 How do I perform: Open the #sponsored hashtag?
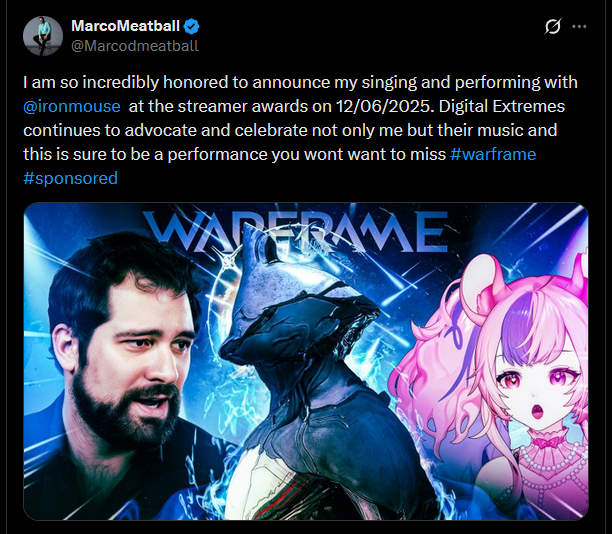coord(70,178)
